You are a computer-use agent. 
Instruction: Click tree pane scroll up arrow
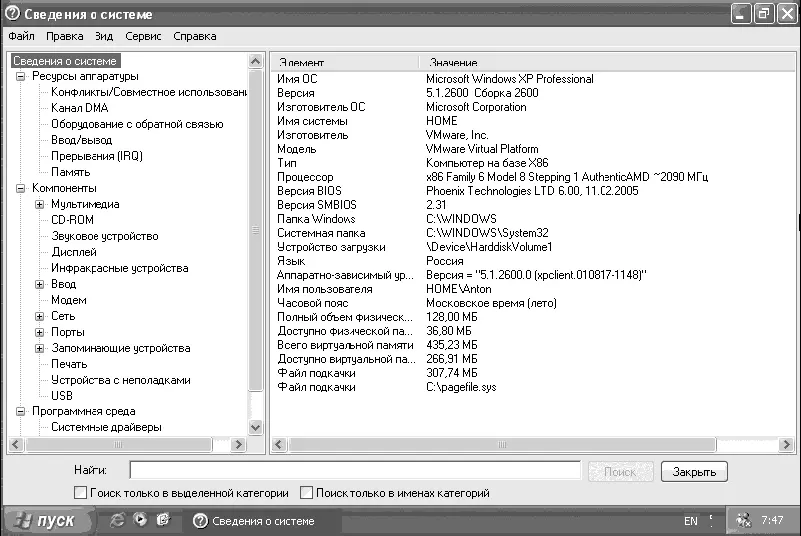[255, 61]
